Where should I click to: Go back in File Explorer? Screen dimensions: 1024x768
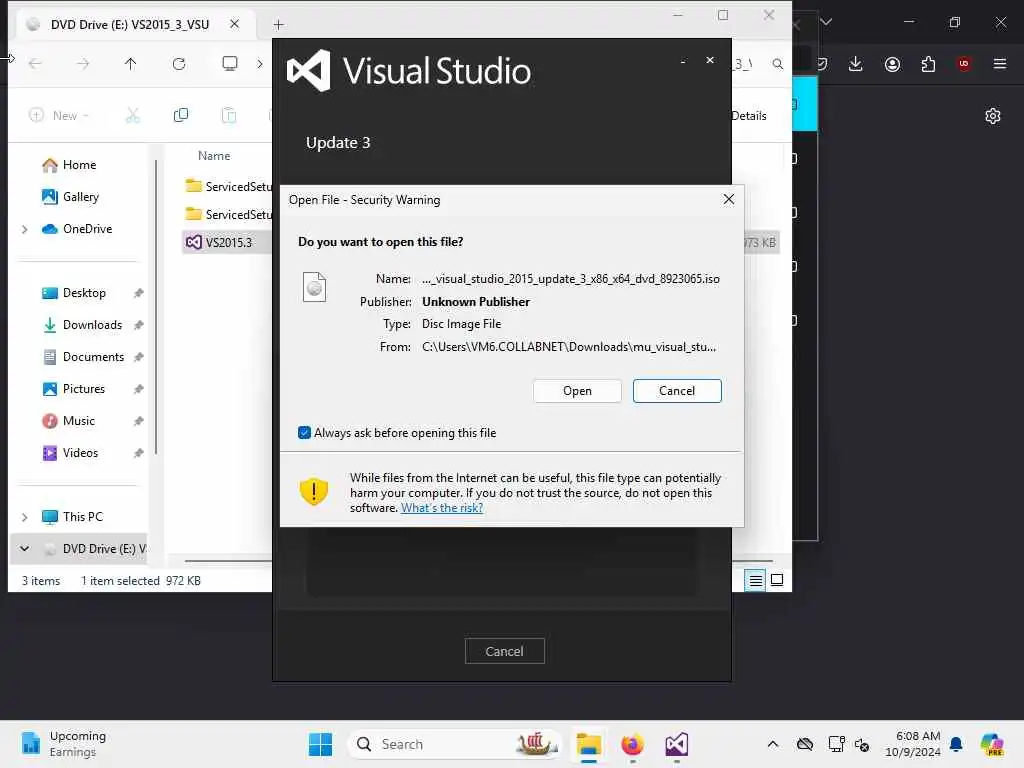(x=35, y=63)
